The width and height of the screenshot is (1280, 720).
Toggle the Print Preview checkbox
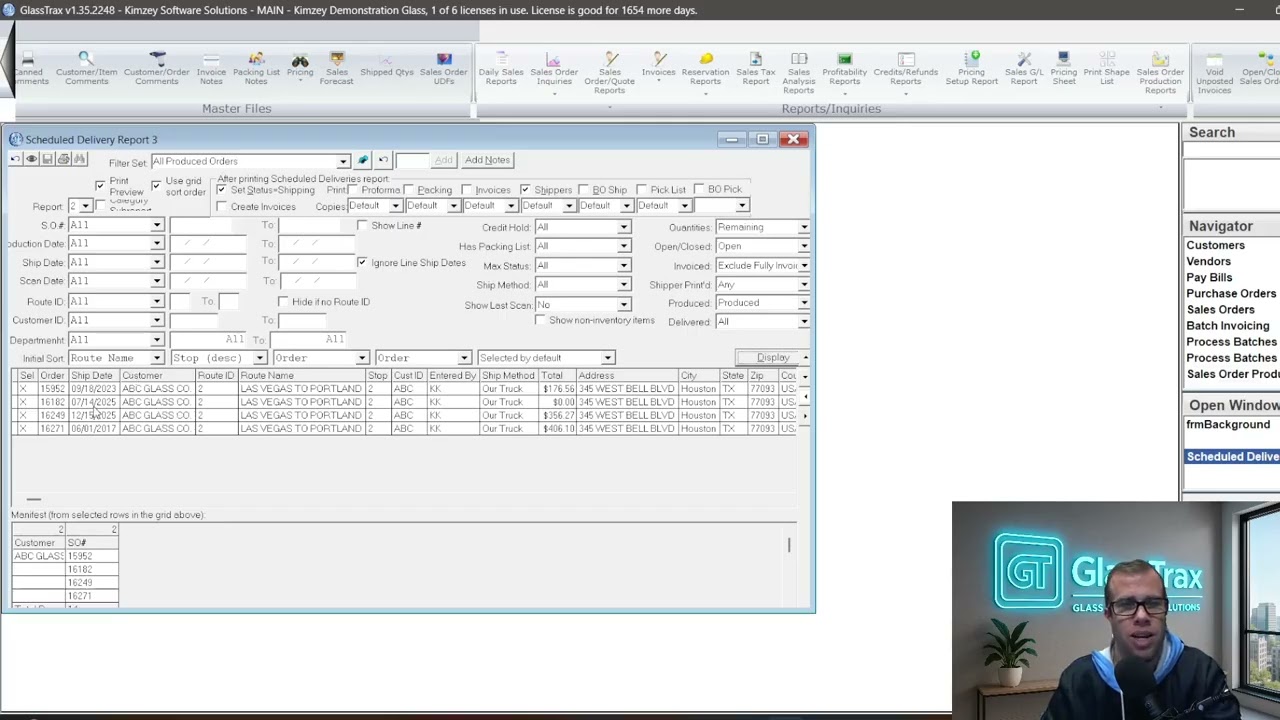tap(100, 186)
